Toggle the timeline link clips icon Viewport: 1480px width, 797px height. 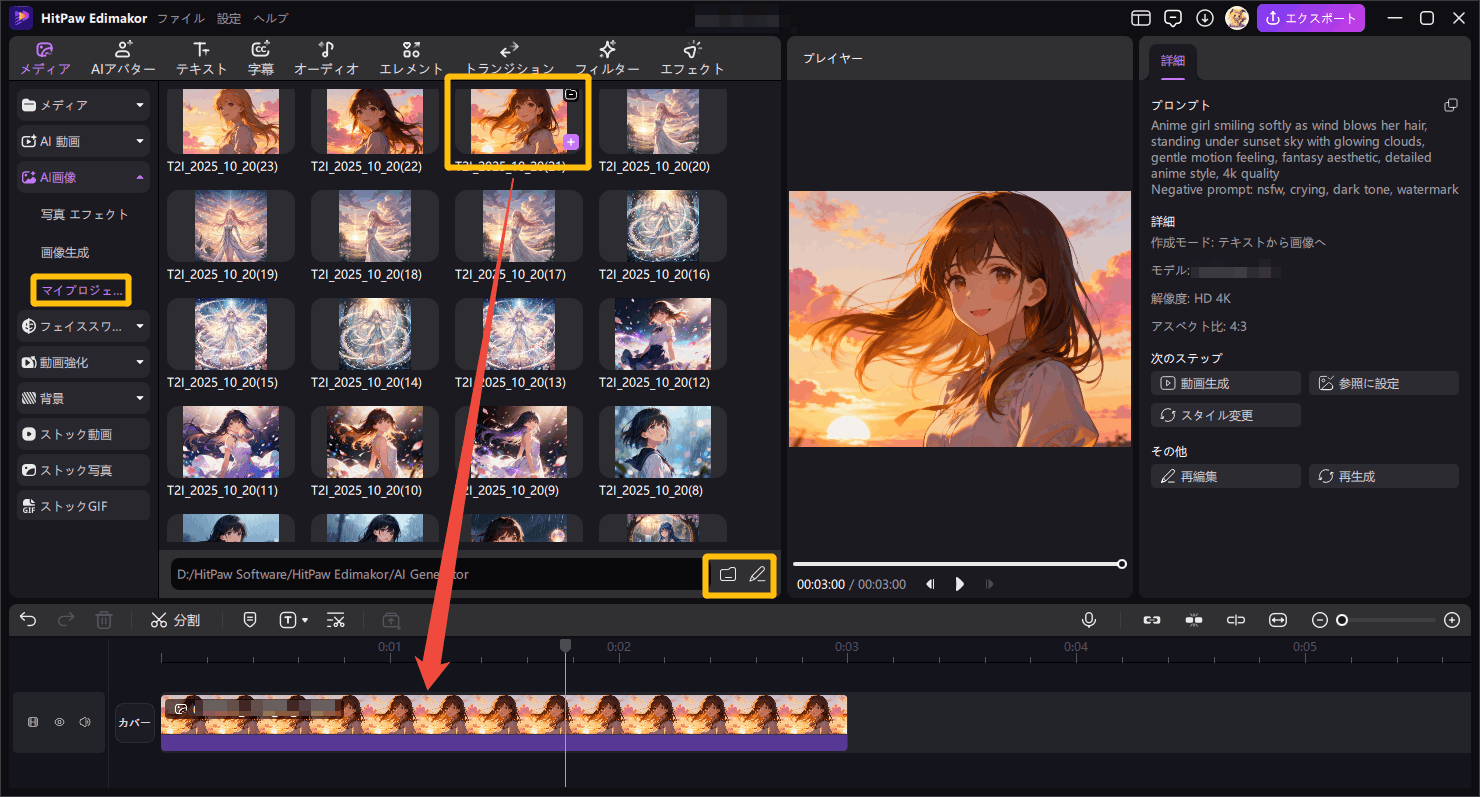click(1152, 620)
